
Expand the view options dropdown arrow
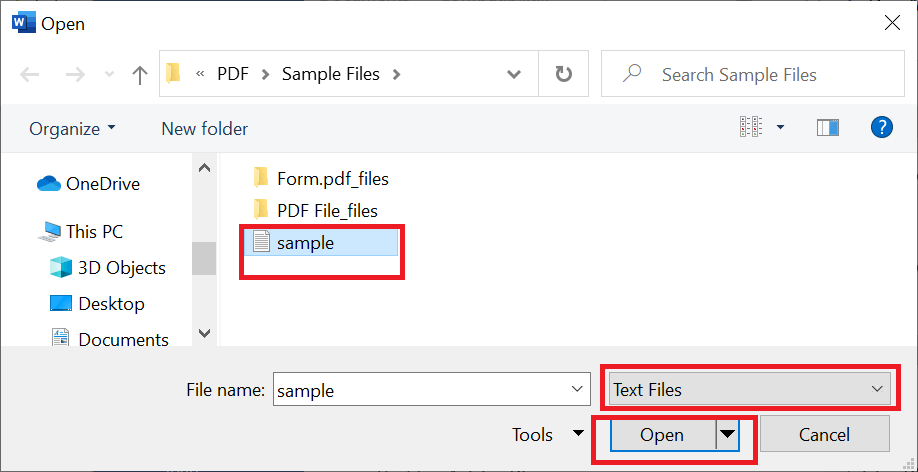coord(780,127)
